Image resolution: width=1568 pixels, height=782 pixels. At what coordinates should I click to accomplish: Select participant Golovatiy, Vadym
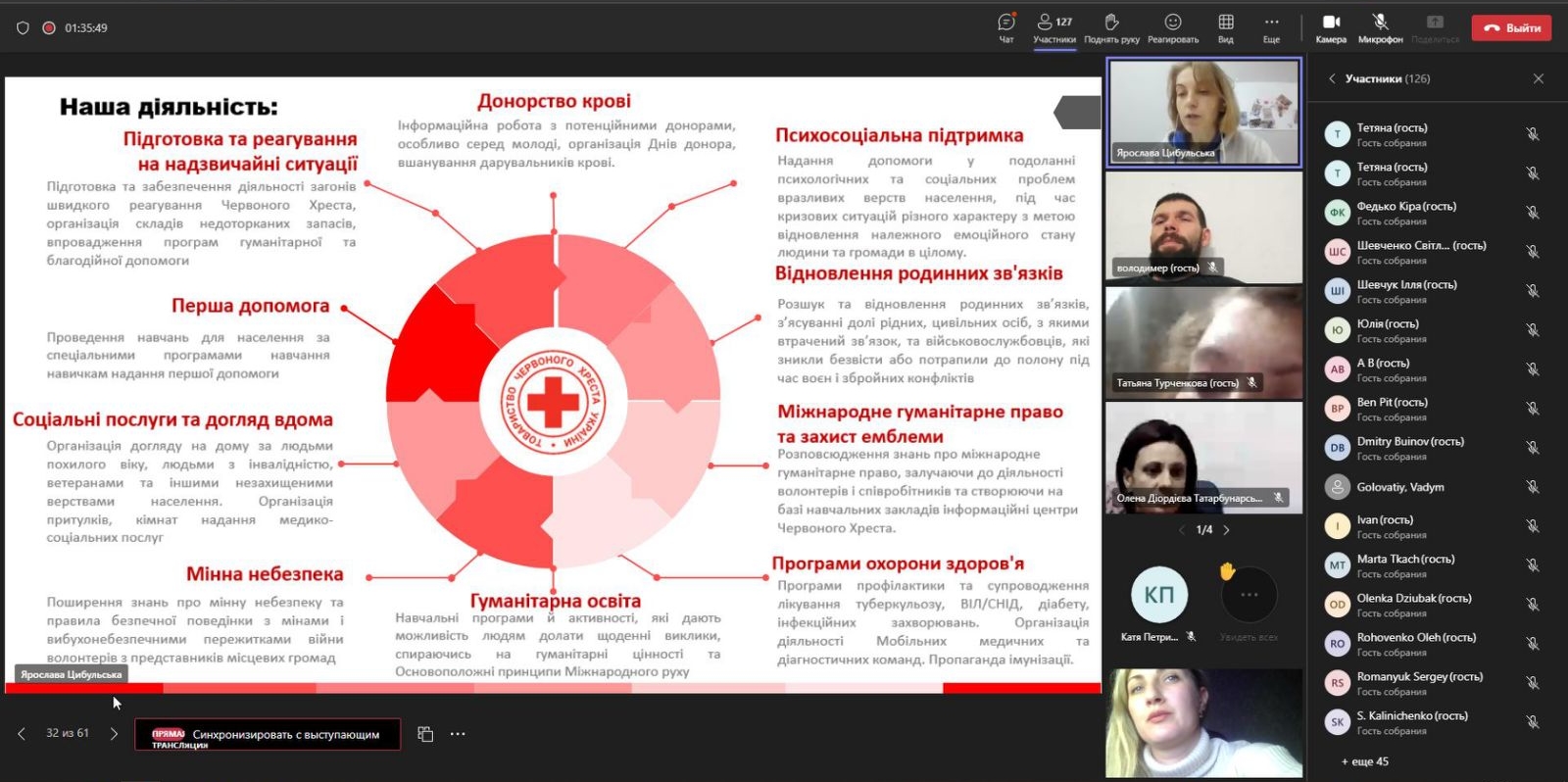1431,487
